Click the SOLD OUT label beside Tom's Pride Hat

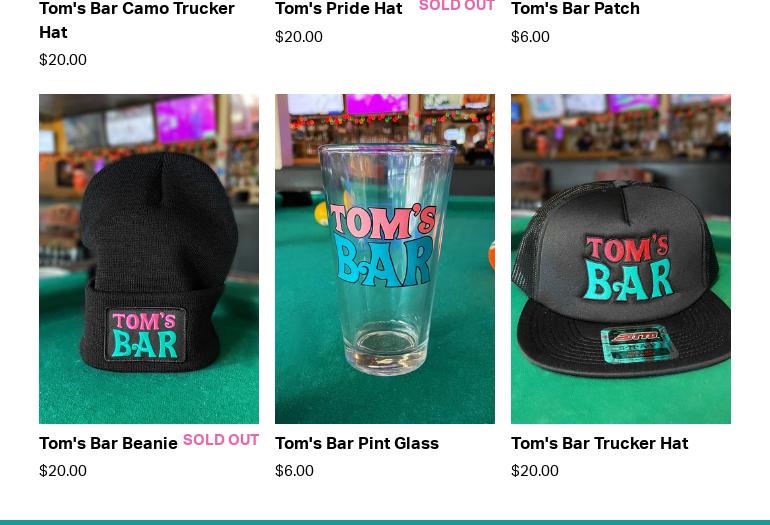pos(457,6)
